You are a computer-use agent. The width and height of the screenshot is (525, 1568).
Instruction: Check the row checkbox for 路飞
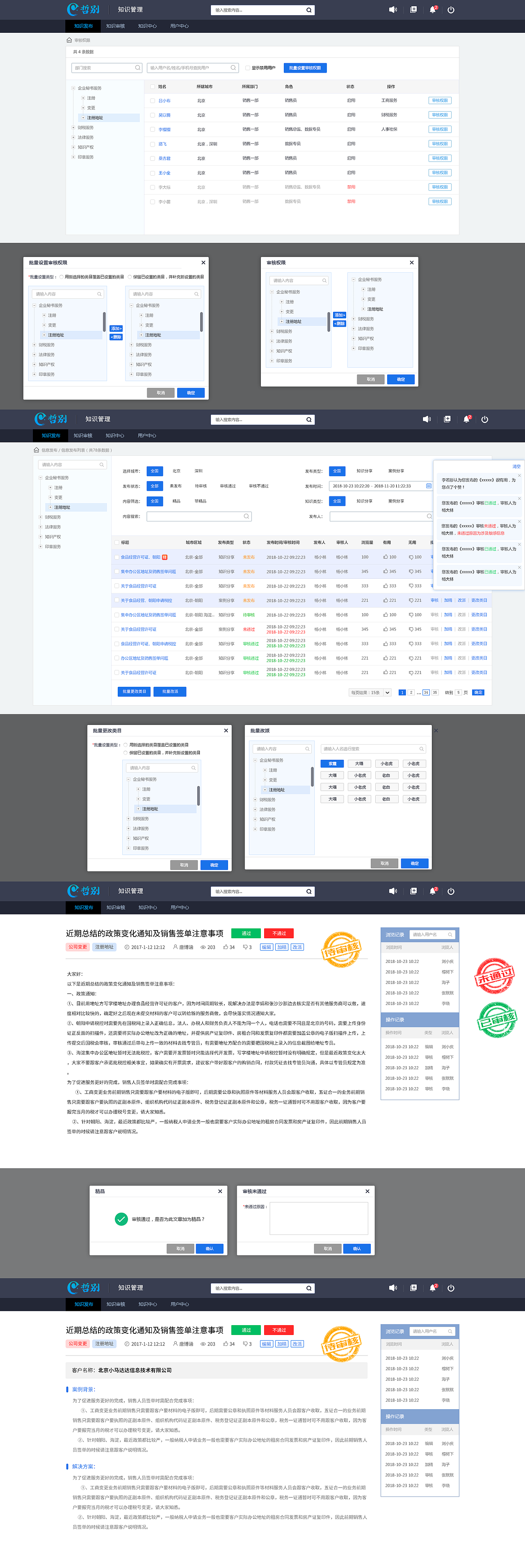(x=152, y=144)
